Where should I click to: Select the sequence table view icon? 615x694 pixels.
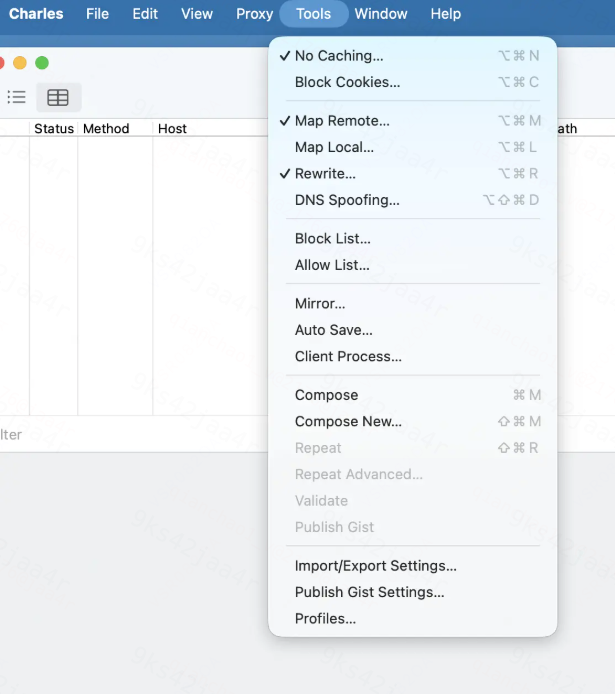click(x=58, y=97)
